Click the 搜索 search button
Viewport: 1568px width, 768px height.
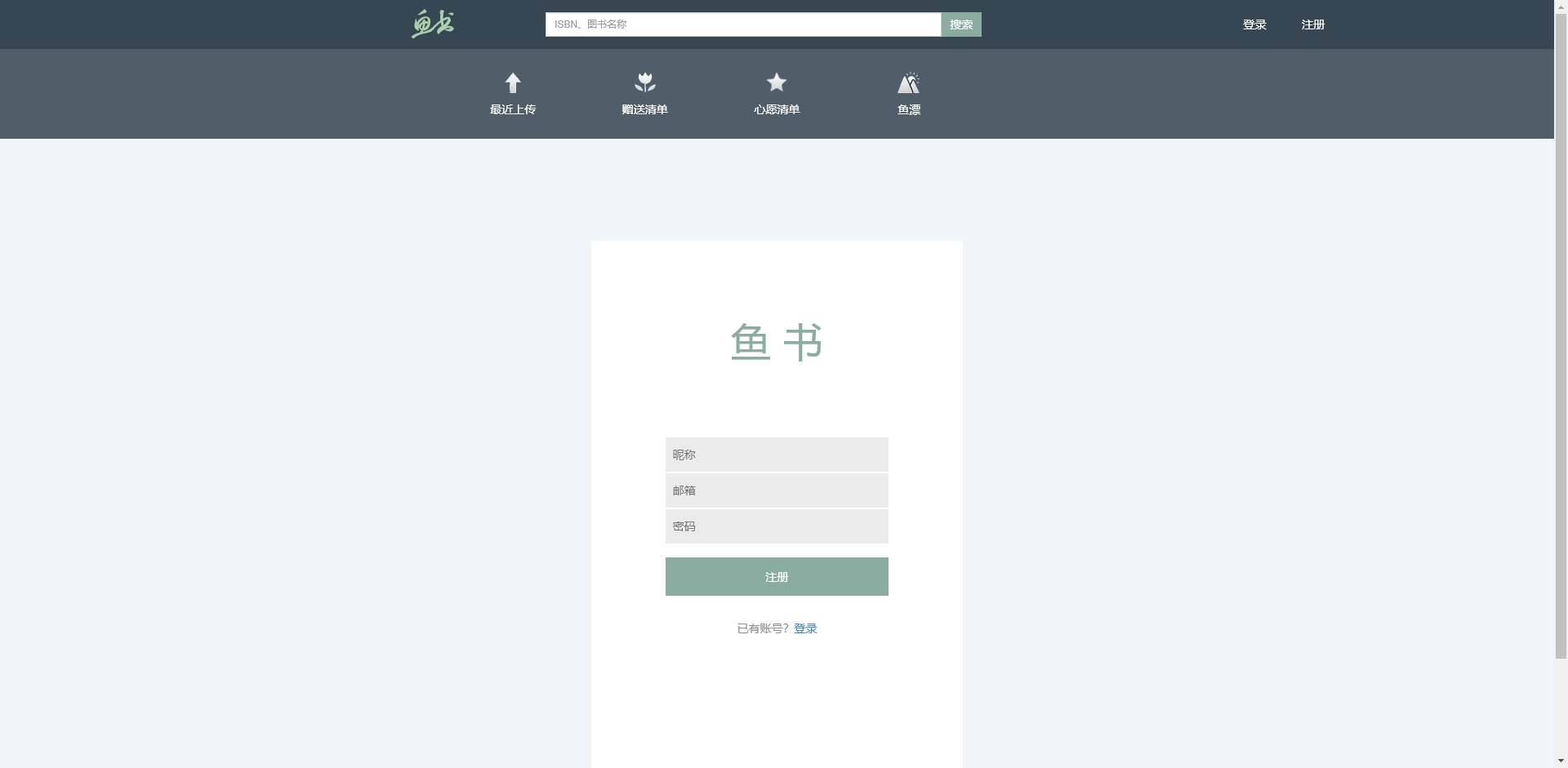961,24
